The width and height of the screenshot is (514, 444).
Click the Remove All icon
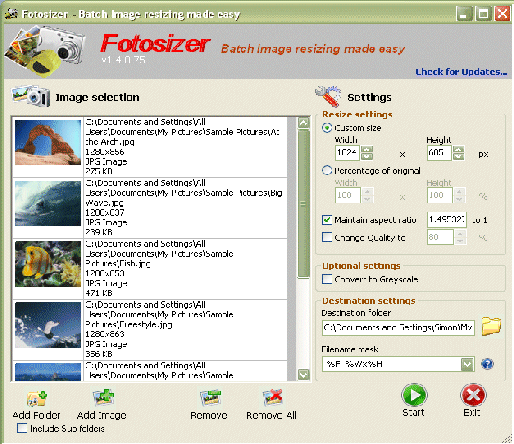pos(272,398)
